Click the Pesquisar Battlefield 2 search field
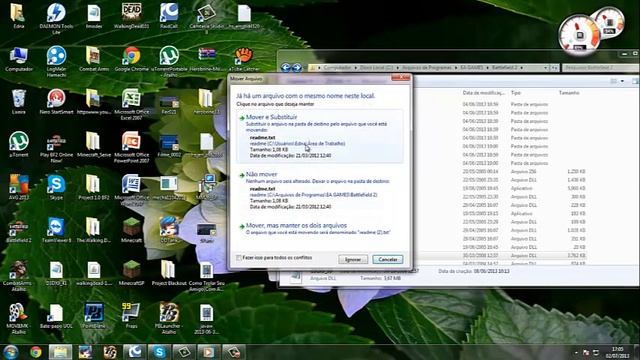640x360 pixels. 600,68
